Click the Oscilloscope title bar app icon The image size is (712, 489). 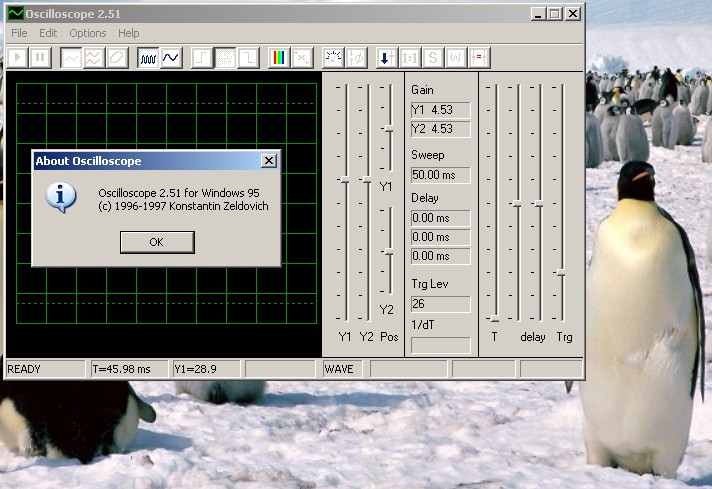coord(15,13)
